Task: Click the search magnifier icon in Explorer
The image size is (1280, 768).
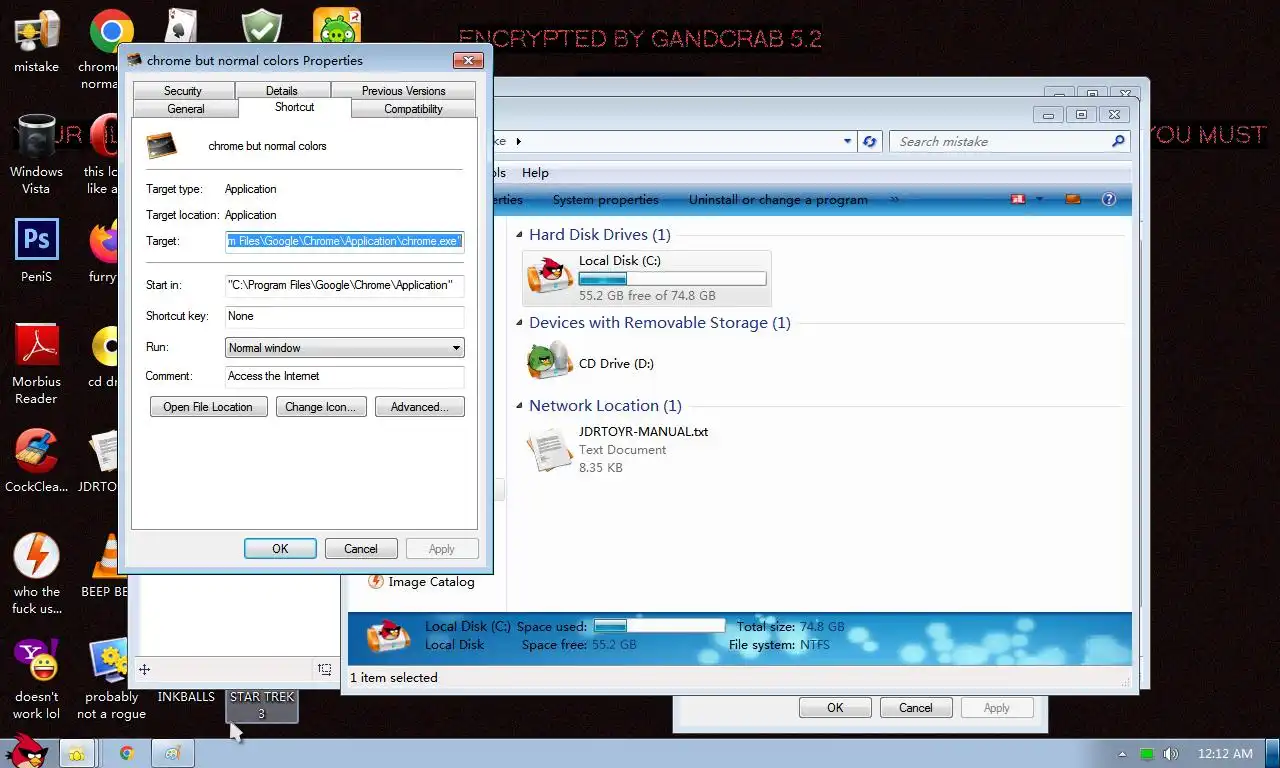Action: coord(1118,142)
